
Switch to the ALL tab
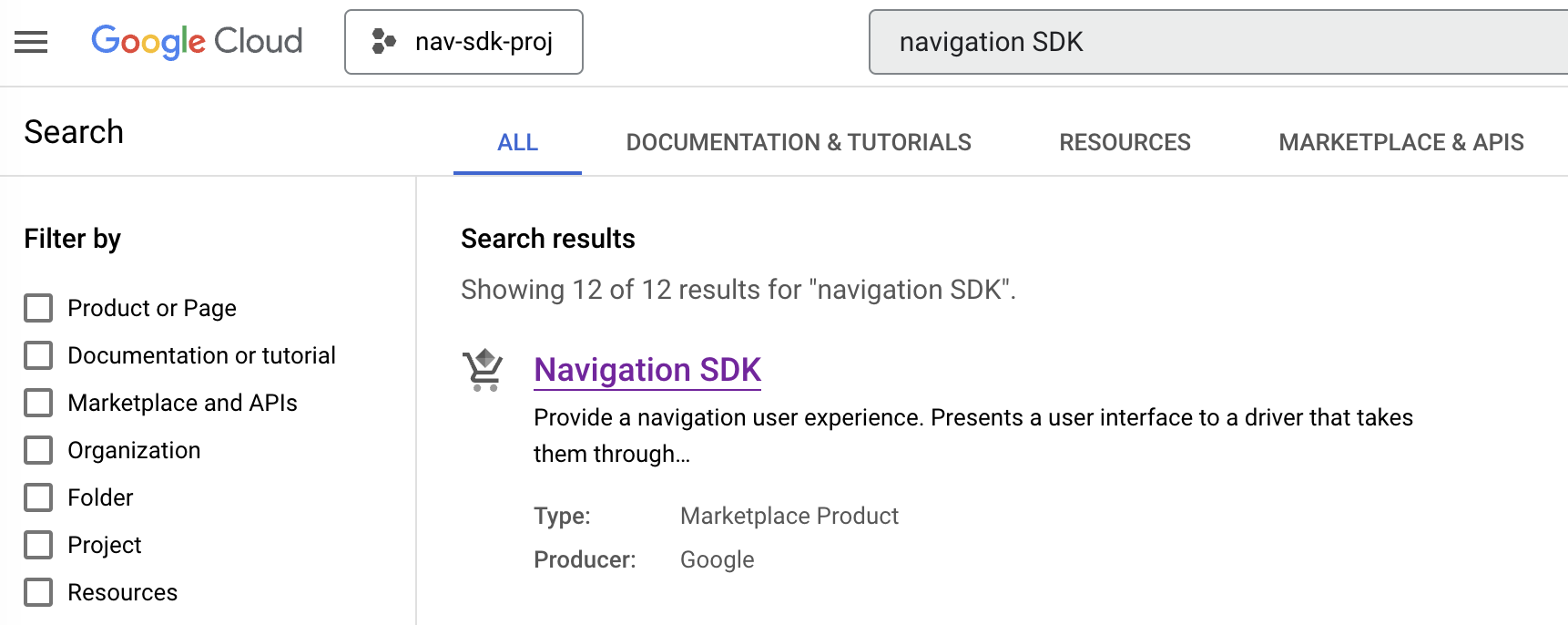tap(517, 142)
